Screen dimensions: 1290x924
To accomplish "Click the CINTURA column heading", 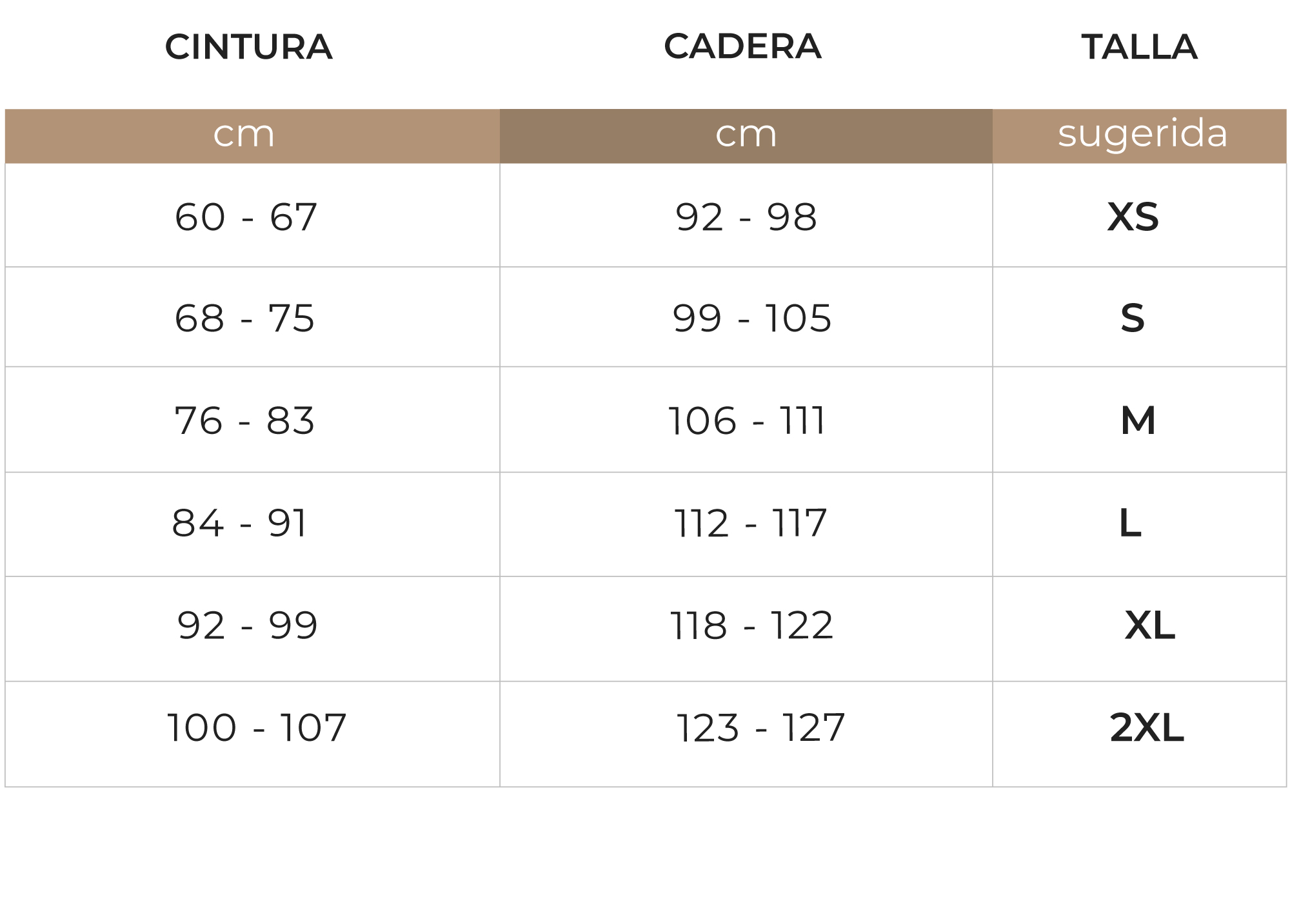I will tap(249, 47).
